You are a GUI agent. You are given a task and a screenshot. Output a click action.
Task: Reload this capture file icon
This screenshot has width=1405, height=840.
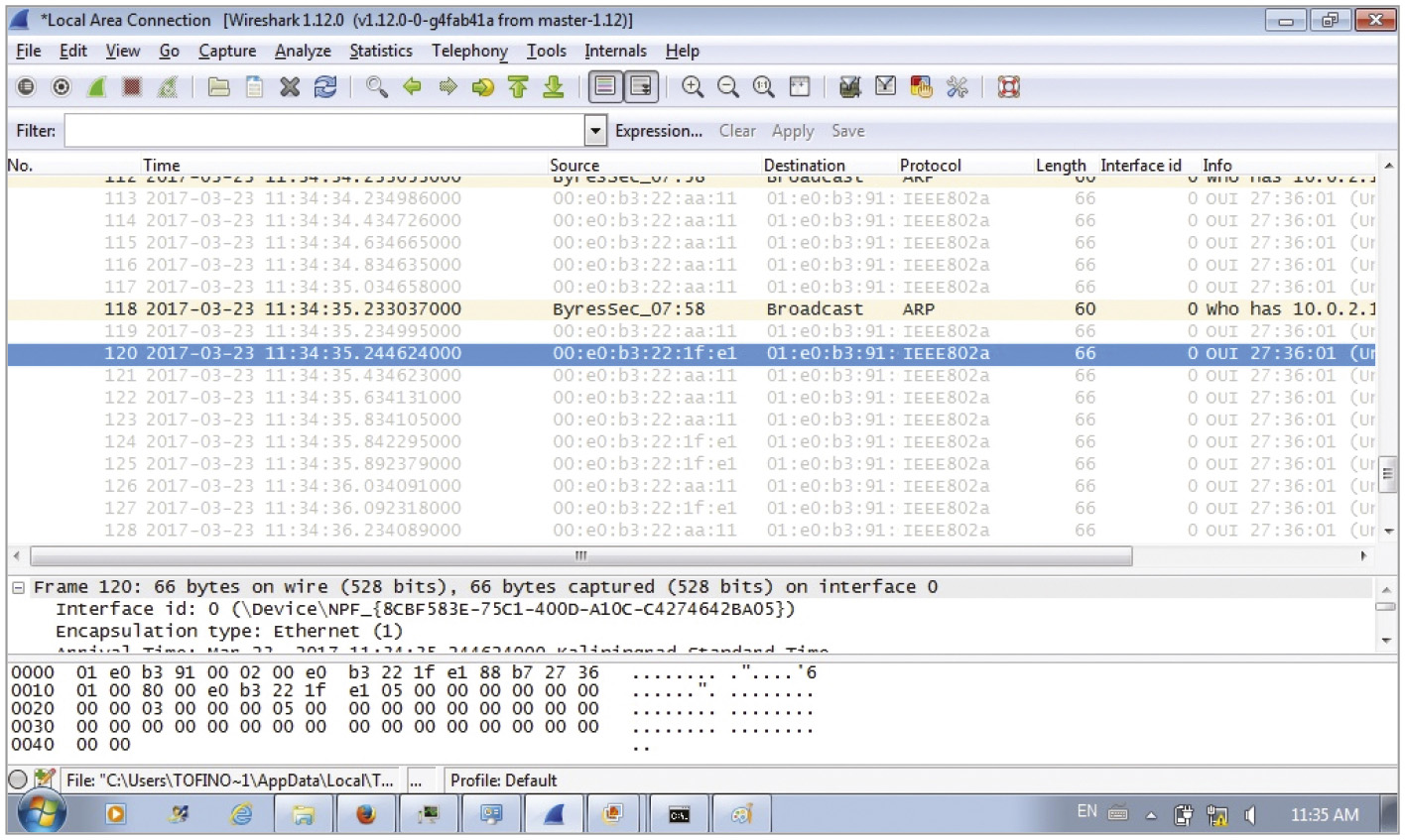tap(325, 87)
